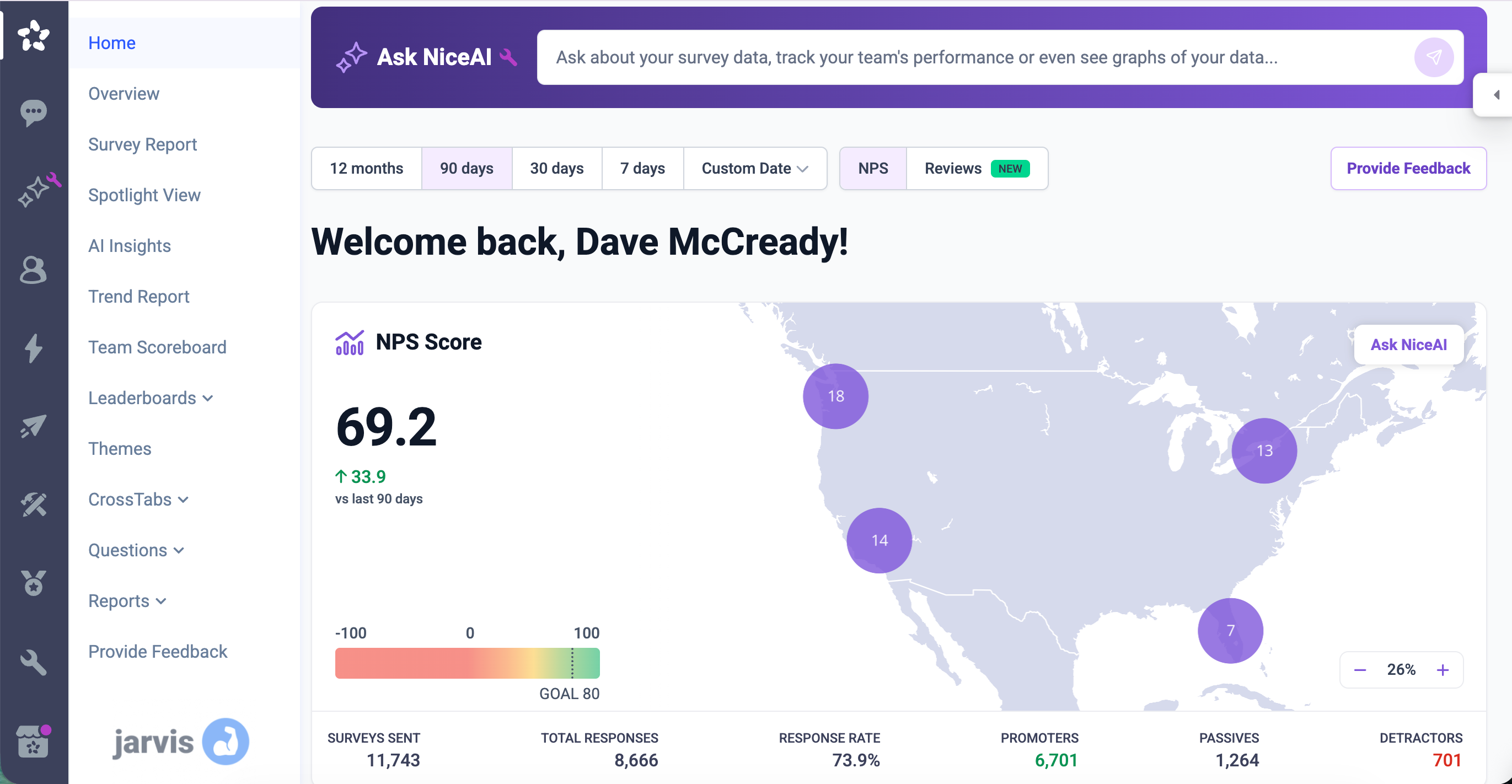Zoom in the map with the plus button
Screen dimensions: 1512x784
pos(1443,669)
